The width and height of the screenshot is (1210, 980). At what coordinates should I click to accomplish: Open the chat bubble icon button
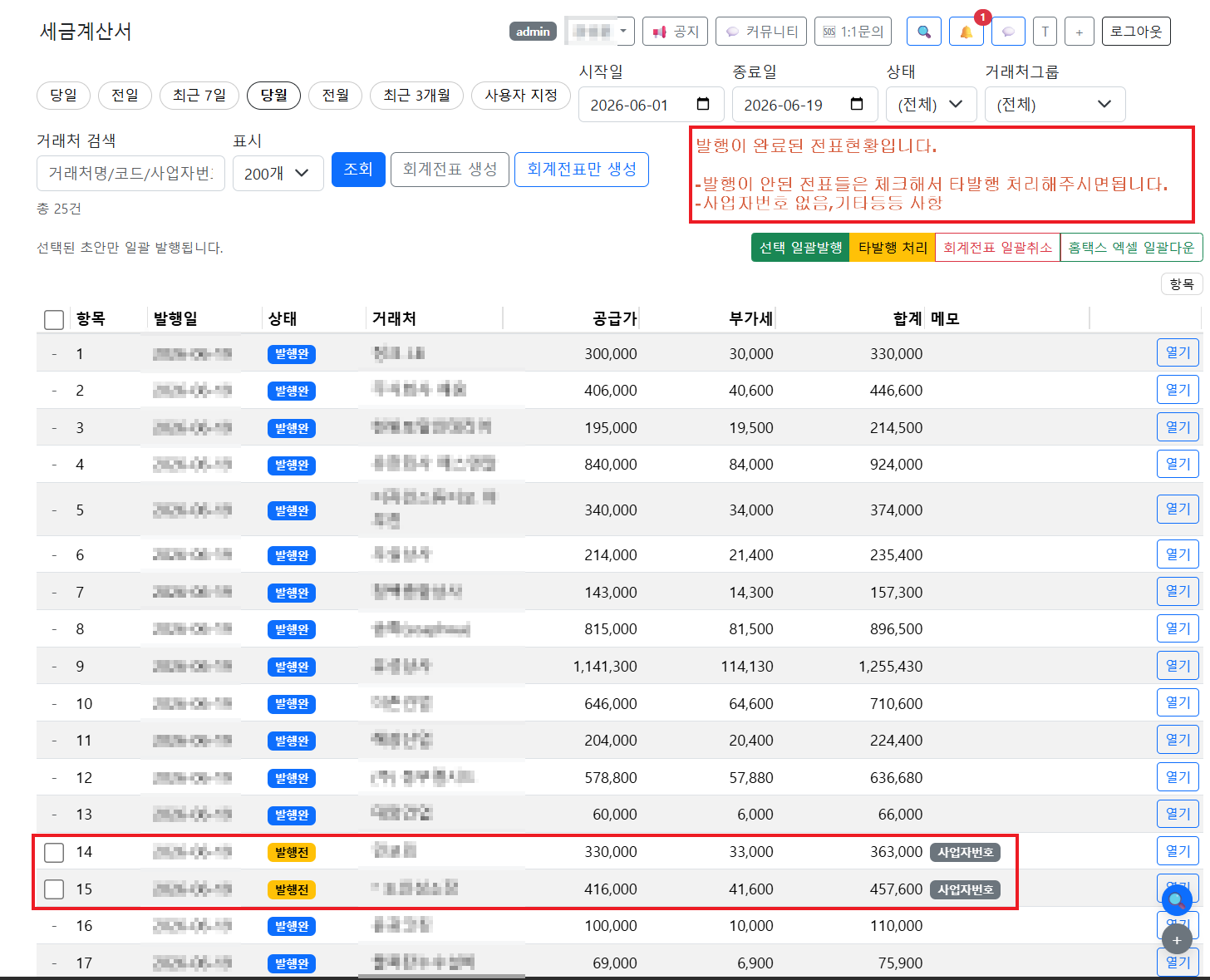(1008, 32)
